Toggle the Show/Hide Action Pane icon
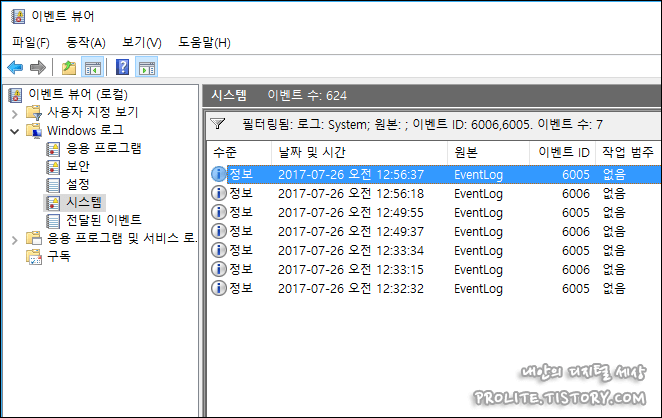Image resolution: width=662 pixels, height=418 pixels. tap(147, 67)
